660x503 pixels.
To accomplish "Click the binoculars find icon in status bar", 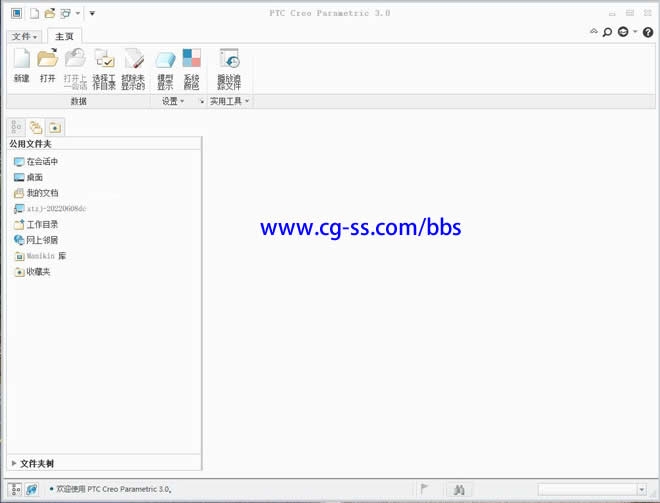I will (x=459, y=489).
